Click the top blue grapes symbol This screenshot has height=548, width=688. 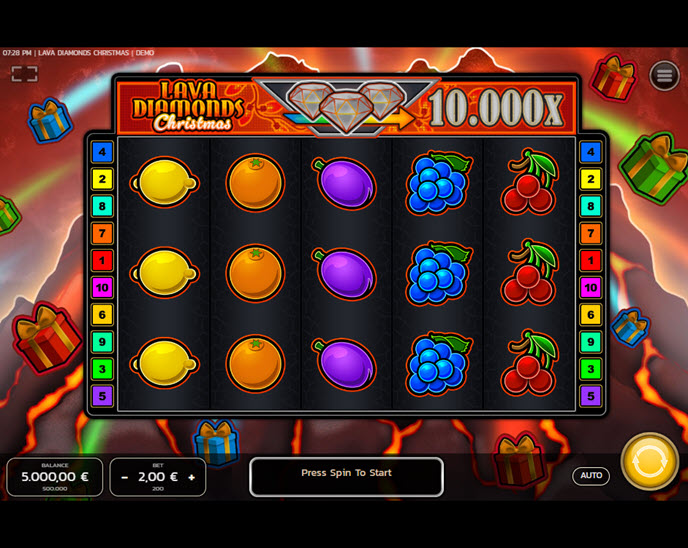(437, 183)
